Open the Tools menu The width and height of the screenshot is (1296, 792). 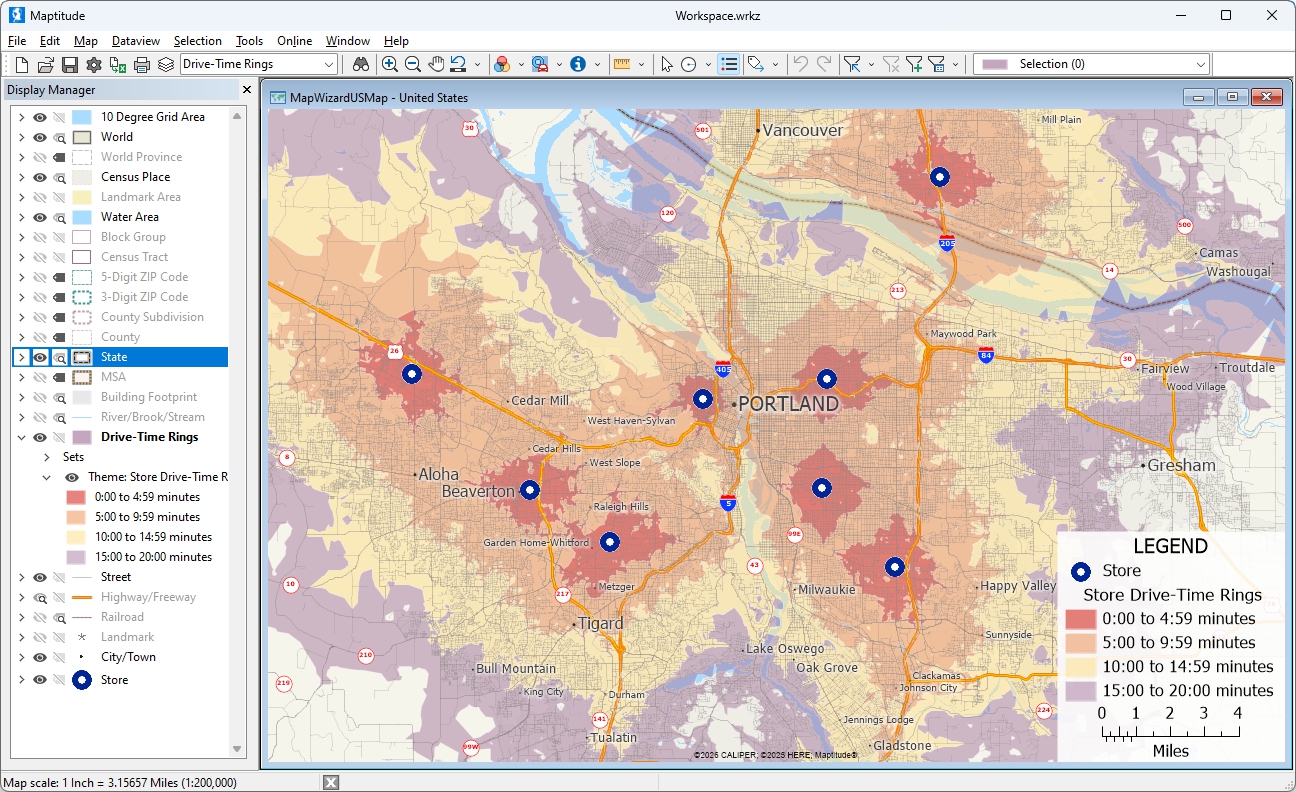coord(249,41)
